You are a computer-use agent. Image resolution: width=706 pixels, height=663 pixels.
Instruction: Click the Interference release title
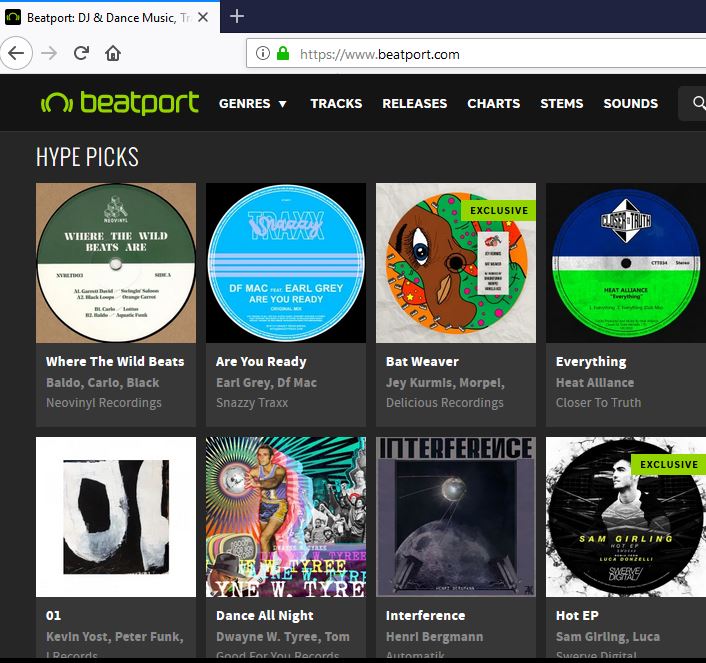click(425, 616)
